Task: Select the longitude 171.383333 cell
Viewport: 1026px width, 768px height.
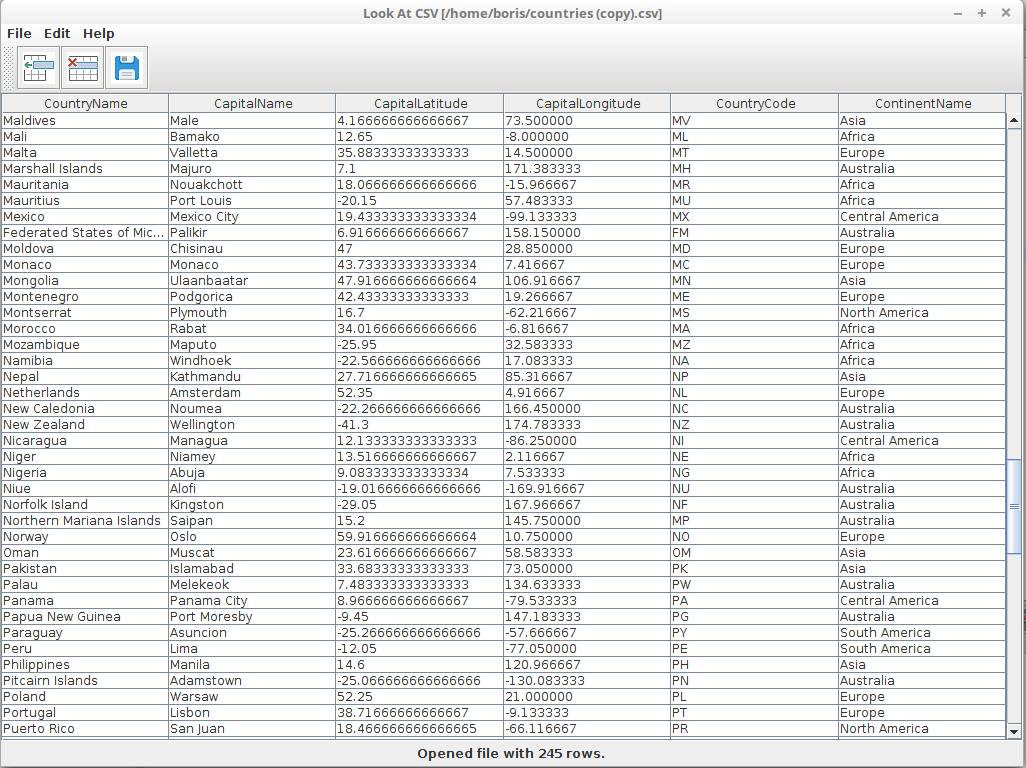Action: [588, 169]
